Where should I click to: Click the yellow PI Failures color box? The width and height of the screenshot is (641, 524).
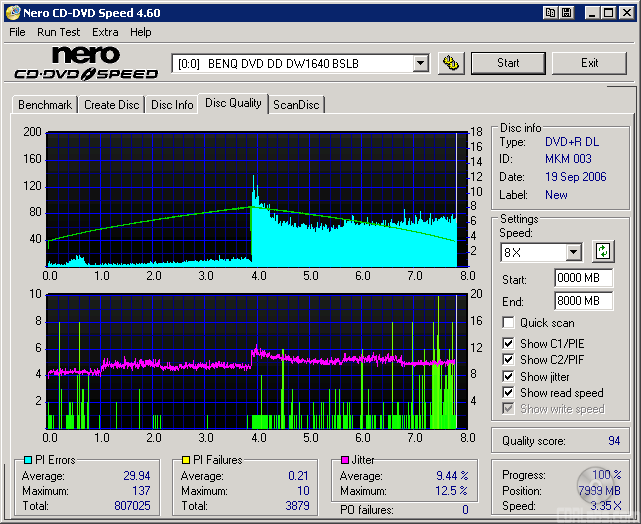185,460
